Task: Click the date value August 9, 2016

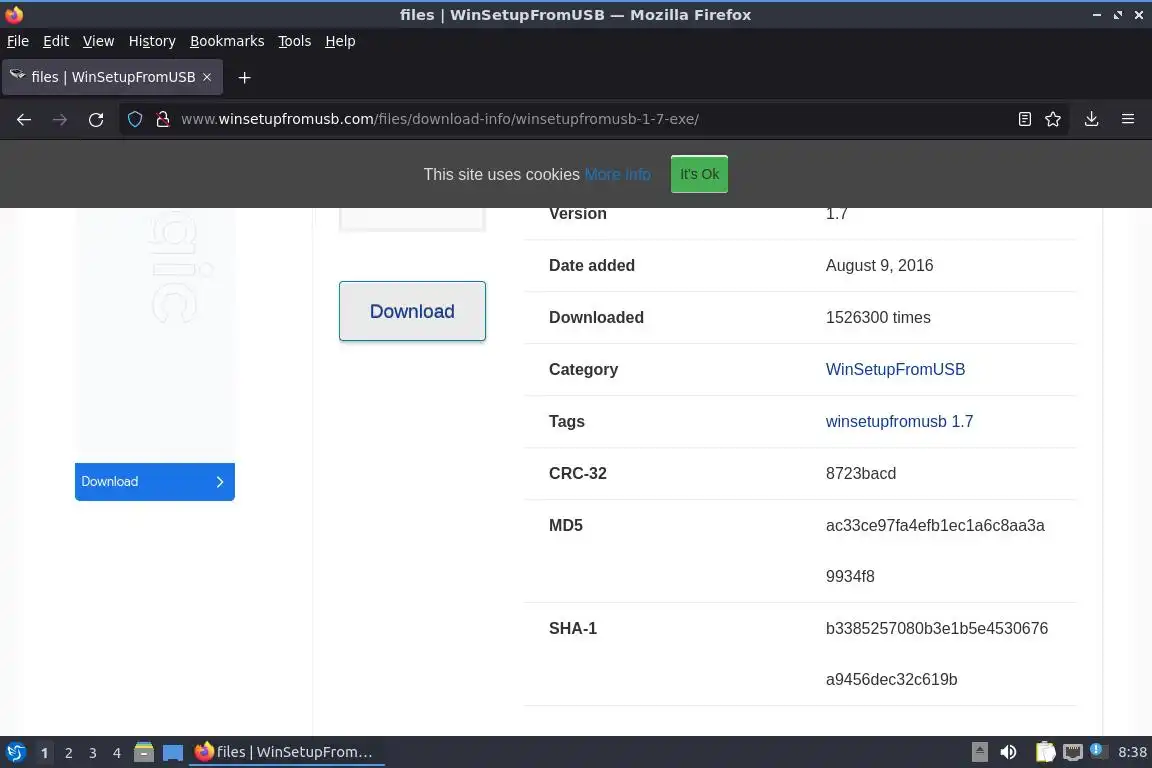Action: (879, 265)
